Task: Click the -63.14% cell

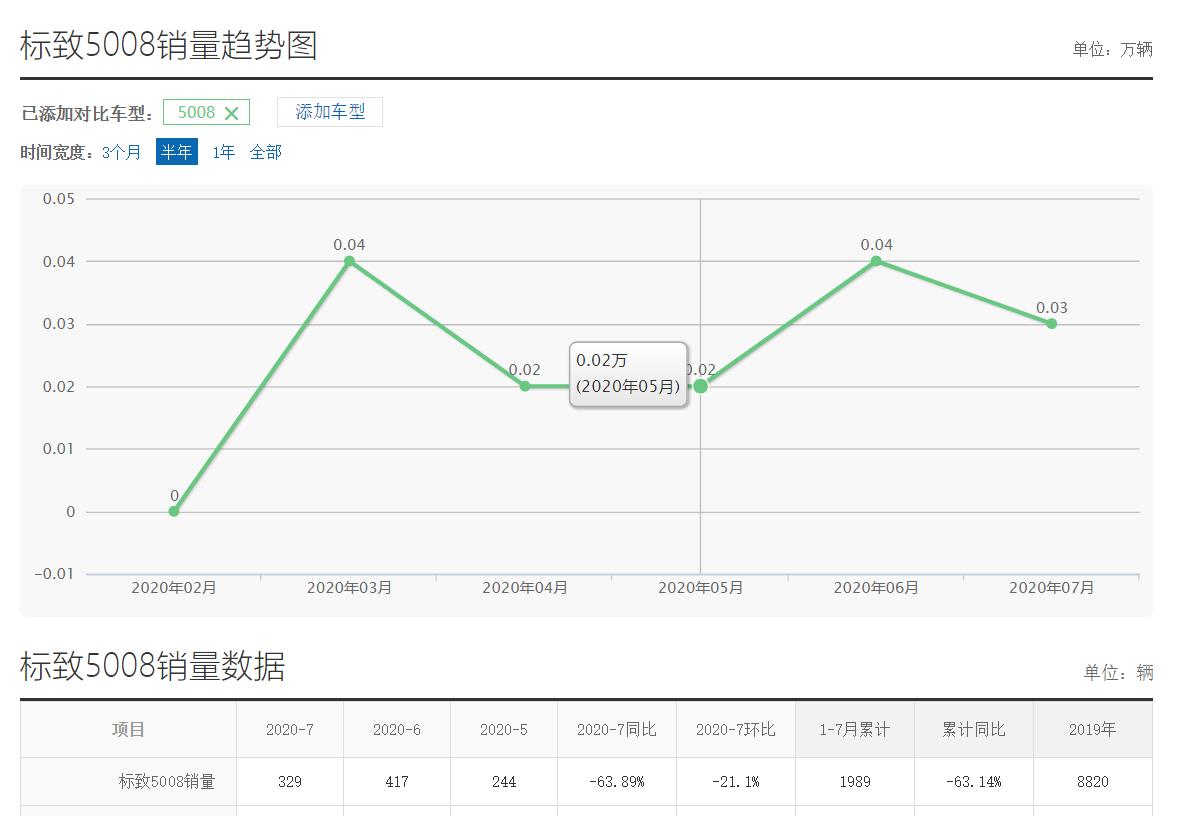Action: click(x=974, y=781)
